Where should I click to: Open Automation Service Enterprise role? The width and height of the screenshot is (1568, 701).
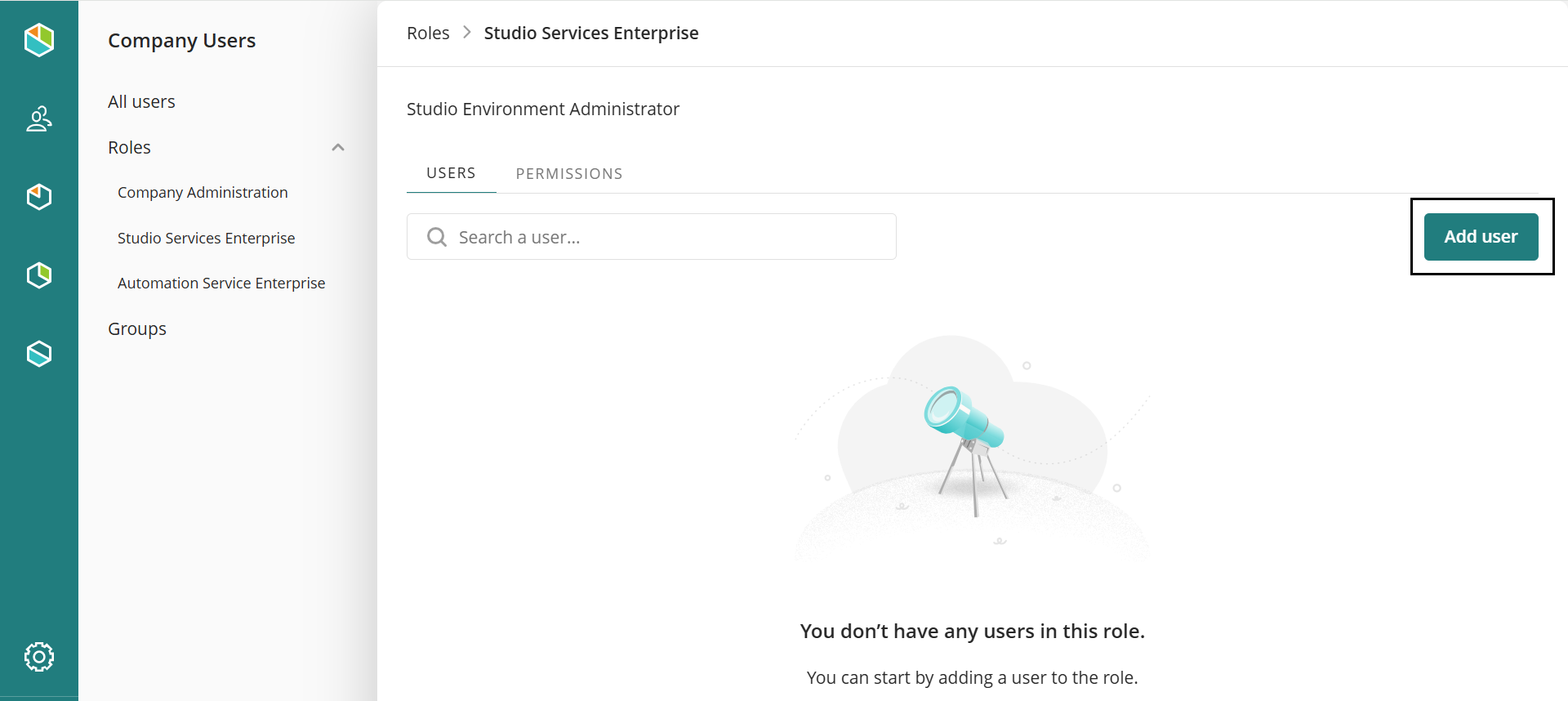[221, 284]
